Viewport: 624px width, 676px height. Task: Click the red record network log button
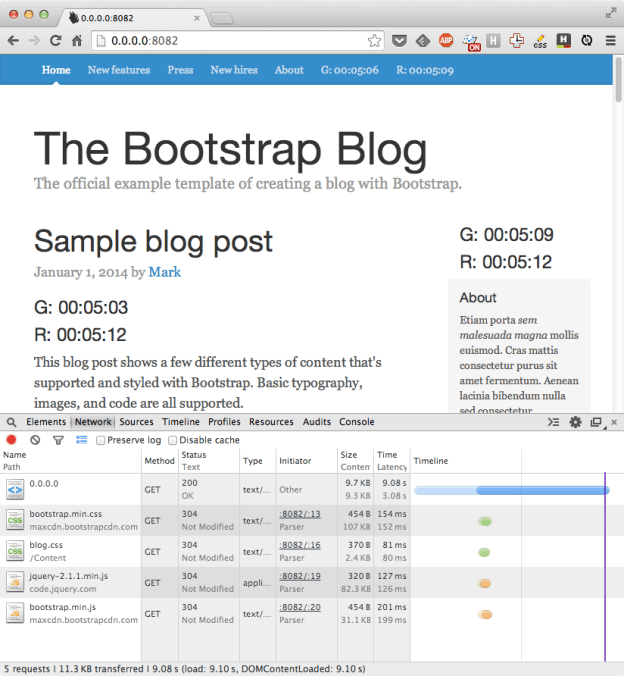(12, 440)
